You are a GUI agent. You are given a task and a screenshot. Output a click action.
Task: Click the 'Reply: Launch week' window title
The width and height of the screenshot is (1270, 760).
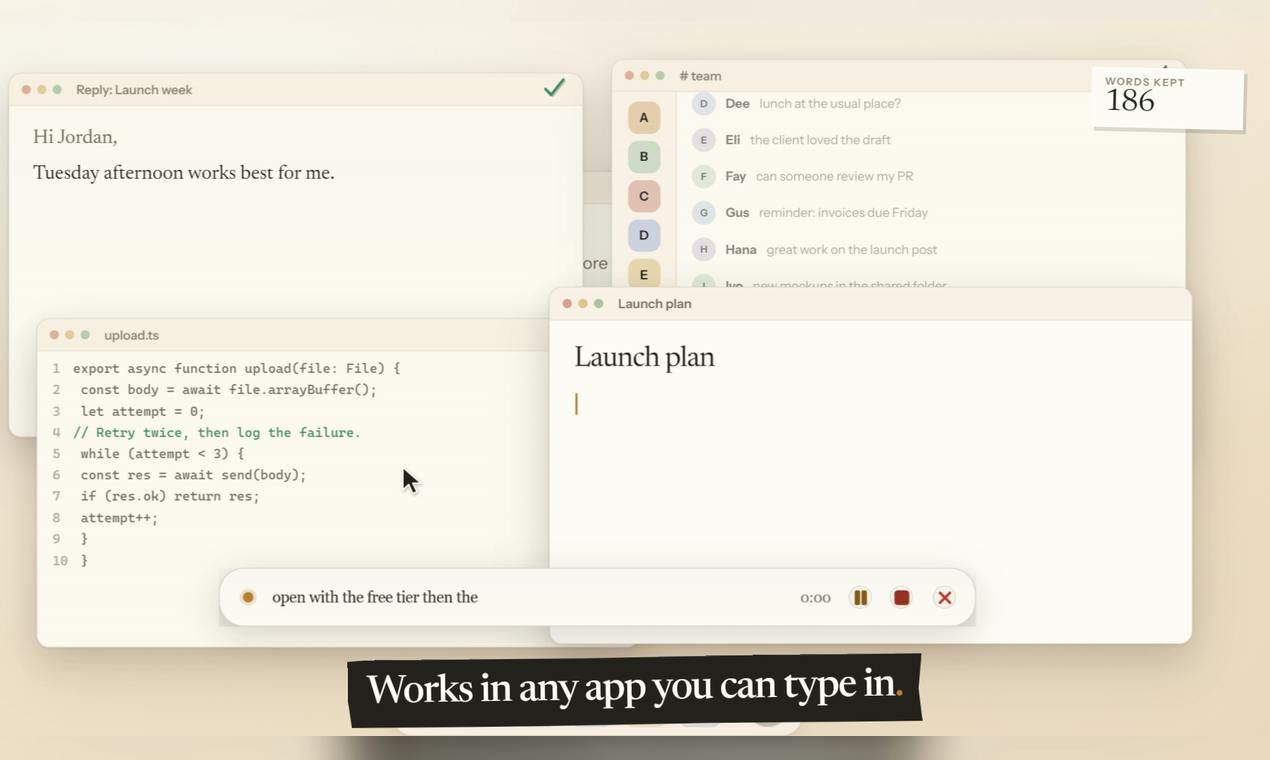134,90
